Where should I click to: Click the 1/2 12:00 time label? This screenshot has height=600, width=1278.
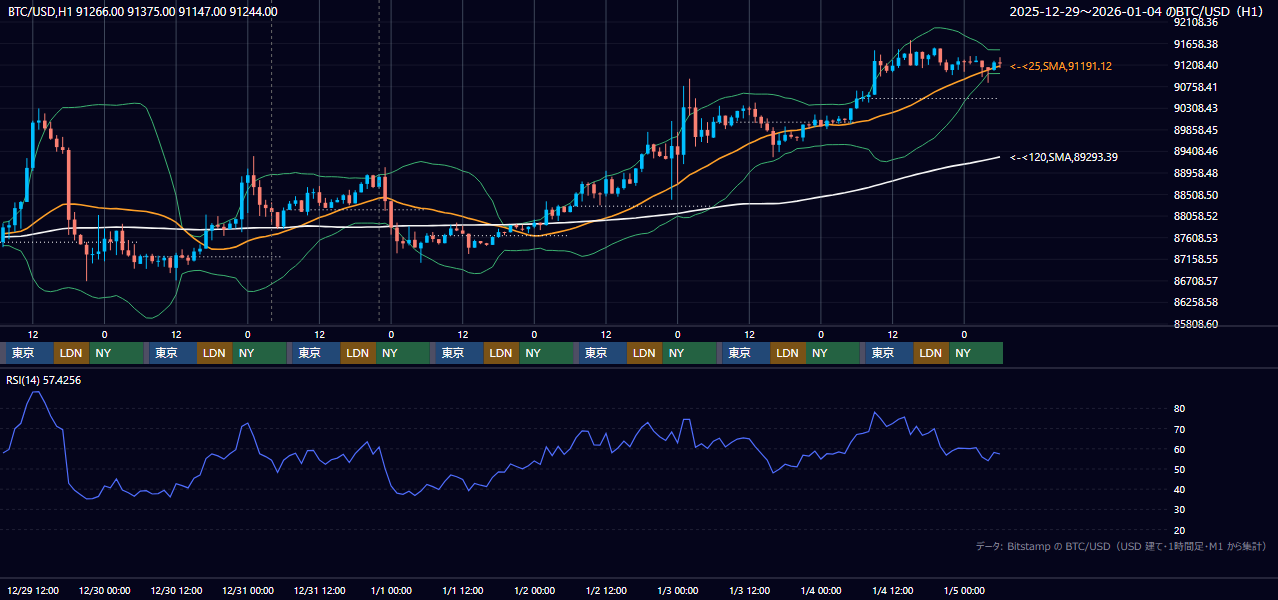[606, 591]
